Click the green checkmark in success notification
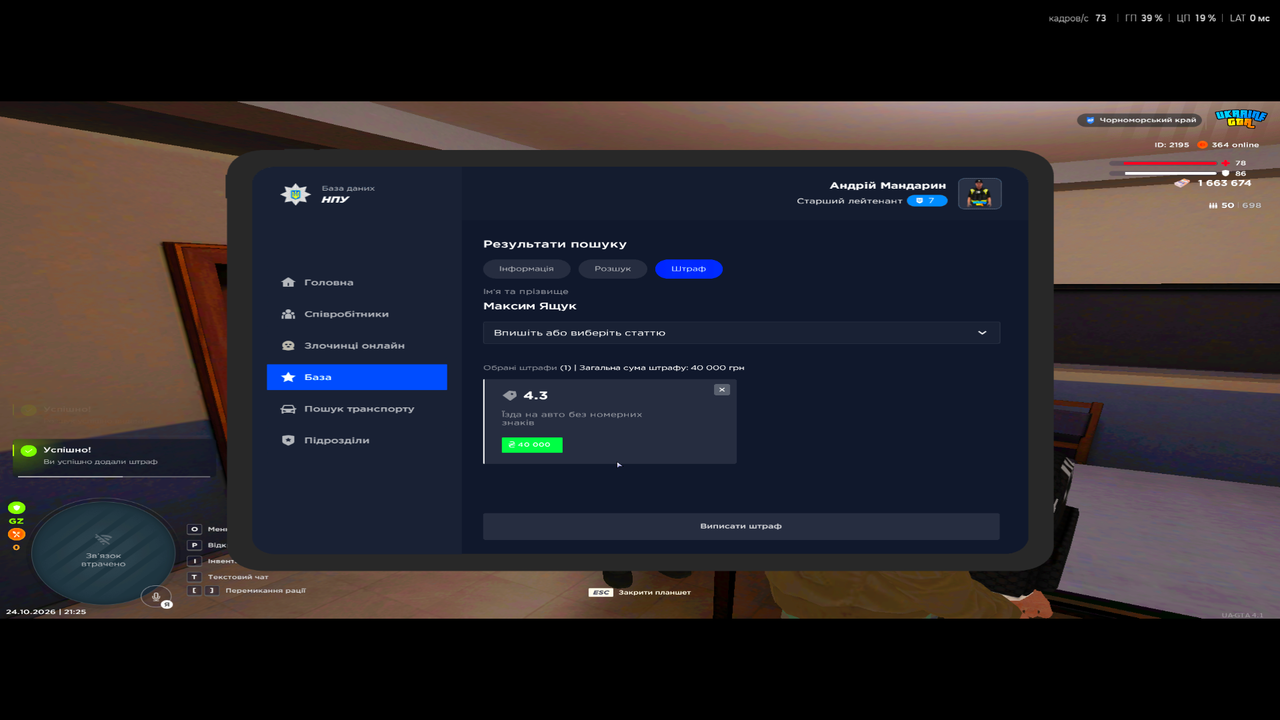1280x720 pixels. tap(28, 451)
